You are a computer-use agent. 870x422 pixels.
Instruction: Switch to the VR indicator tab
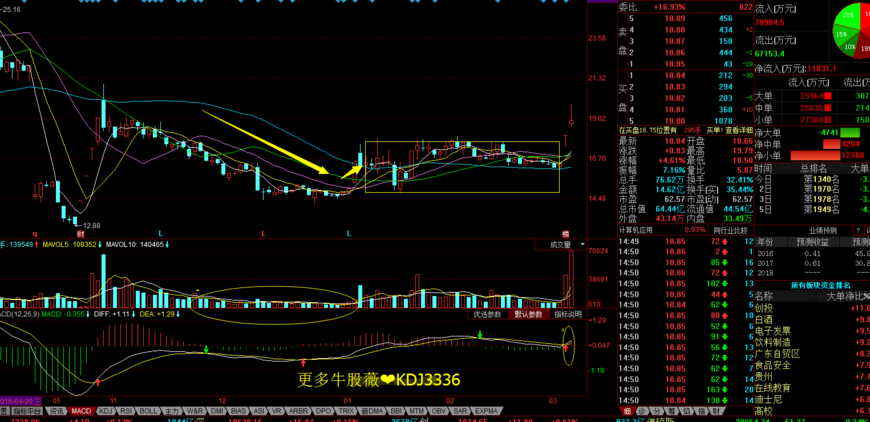(x=277, y=411)
